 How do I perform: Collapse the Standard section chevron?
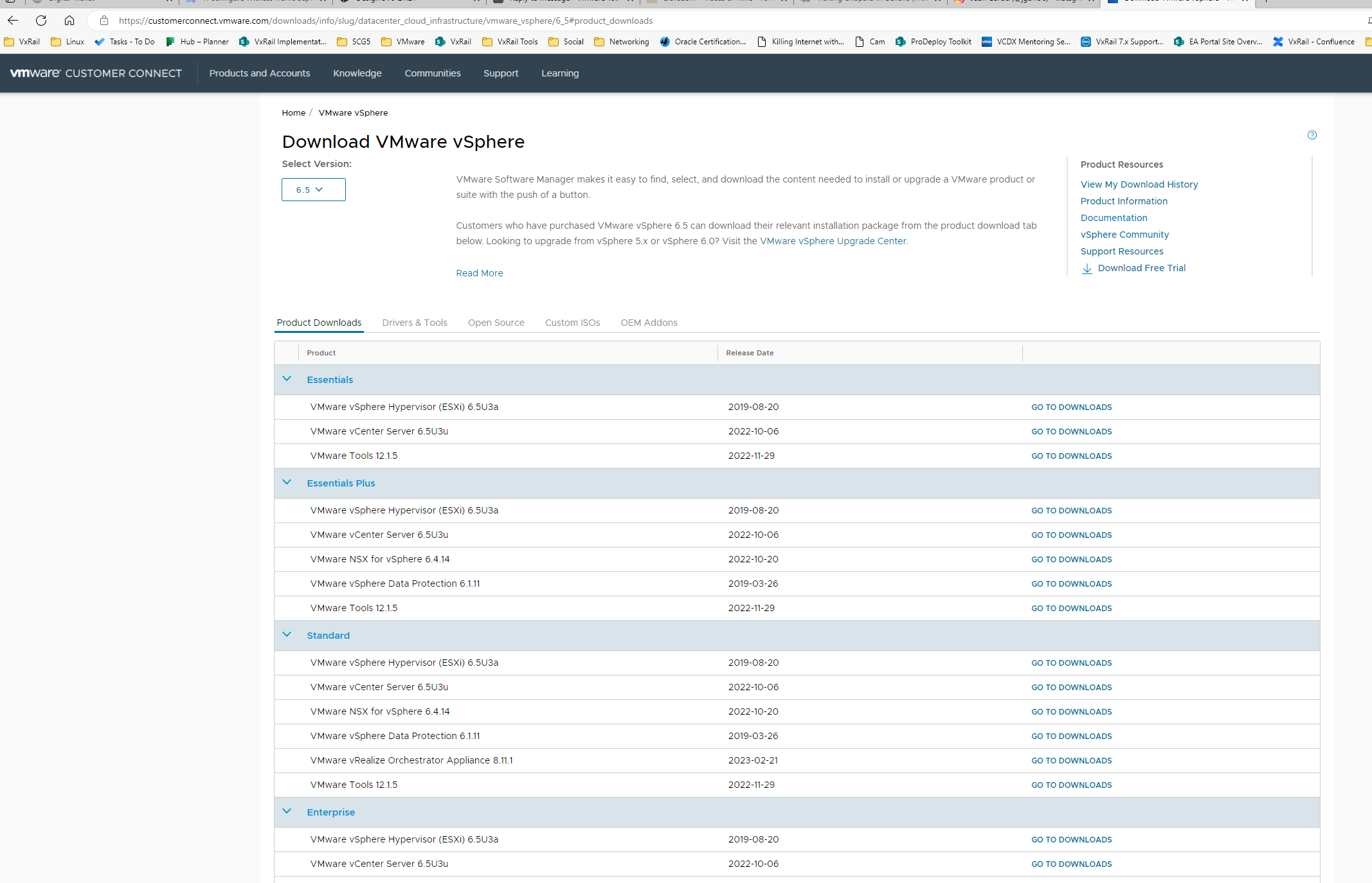(287, 635)
